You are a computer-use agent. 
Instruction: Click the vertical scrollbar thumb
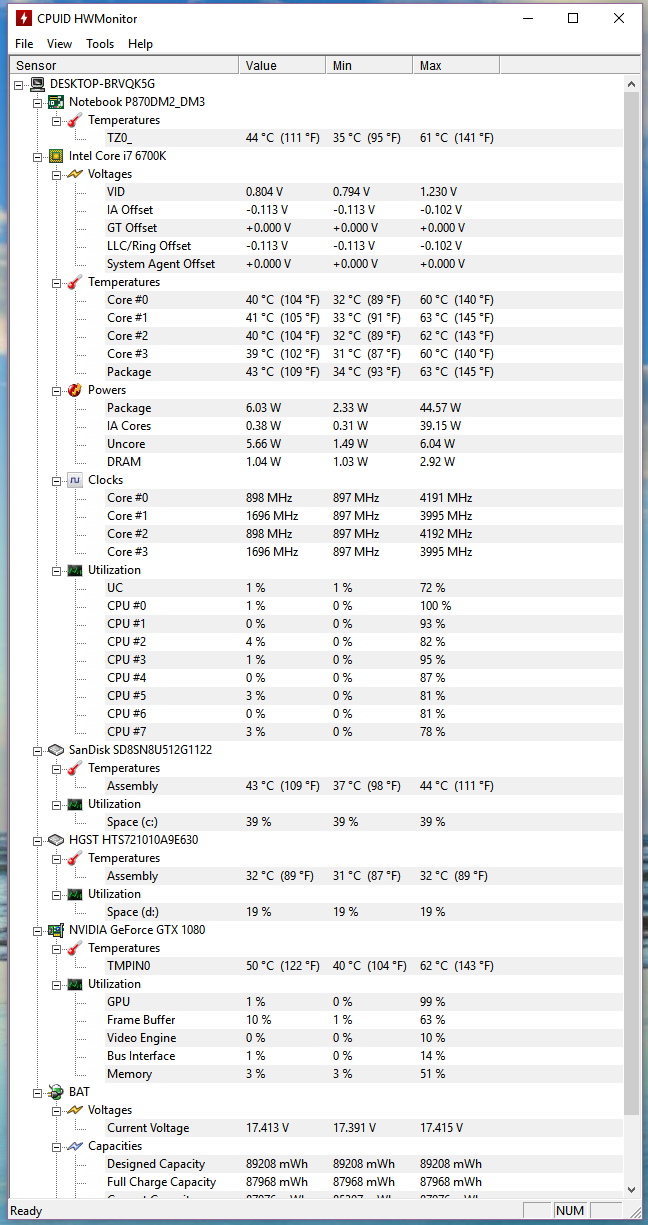point(631,605)
